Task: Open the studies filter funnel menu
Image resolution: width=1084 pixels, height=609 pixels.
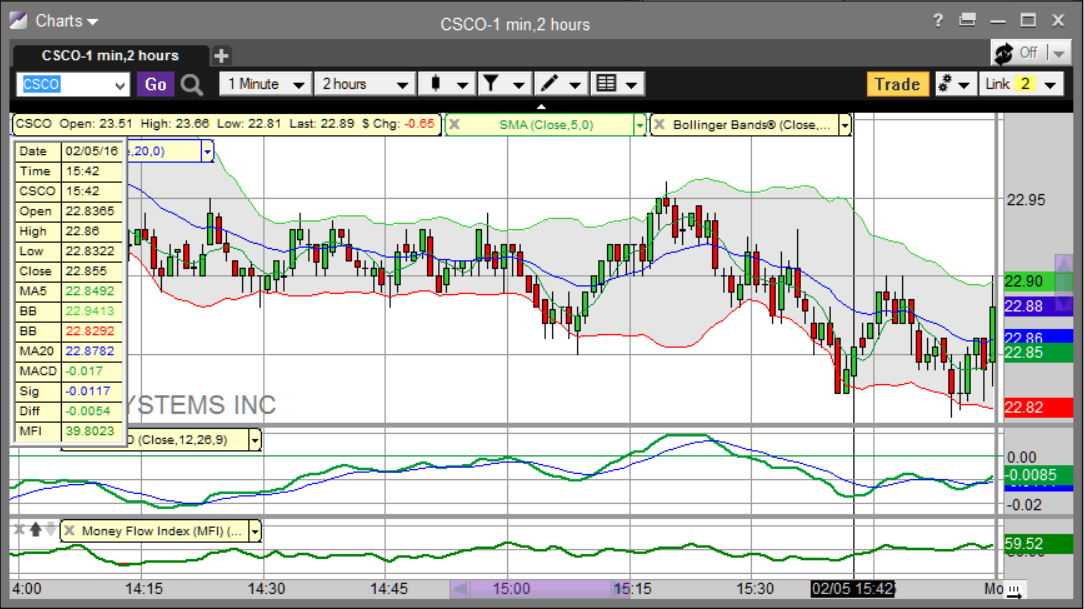Action: (x=503, y=84)
